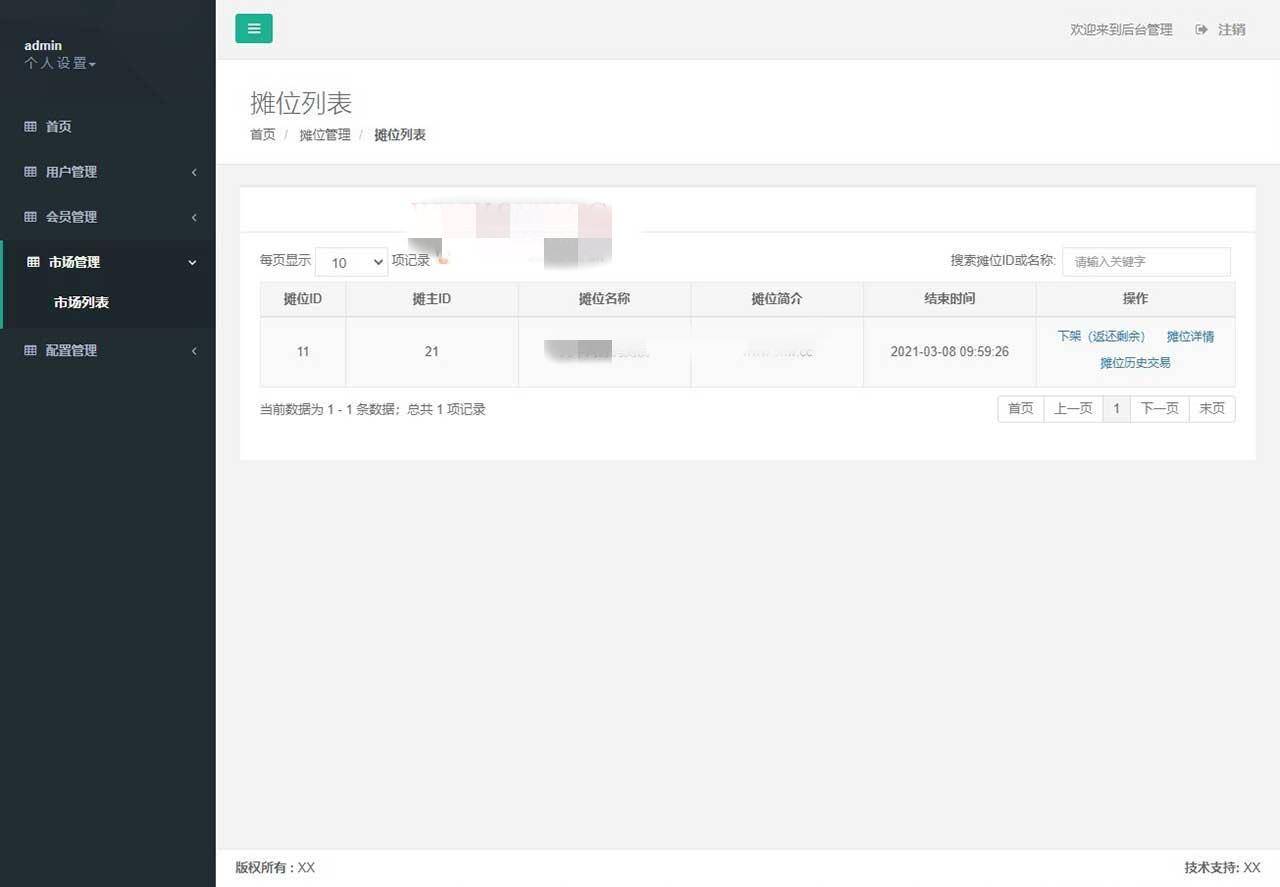Open 摊位详情 for booth ID 11
This screenshot has width=1280, height=887.
coord(1191,336)
